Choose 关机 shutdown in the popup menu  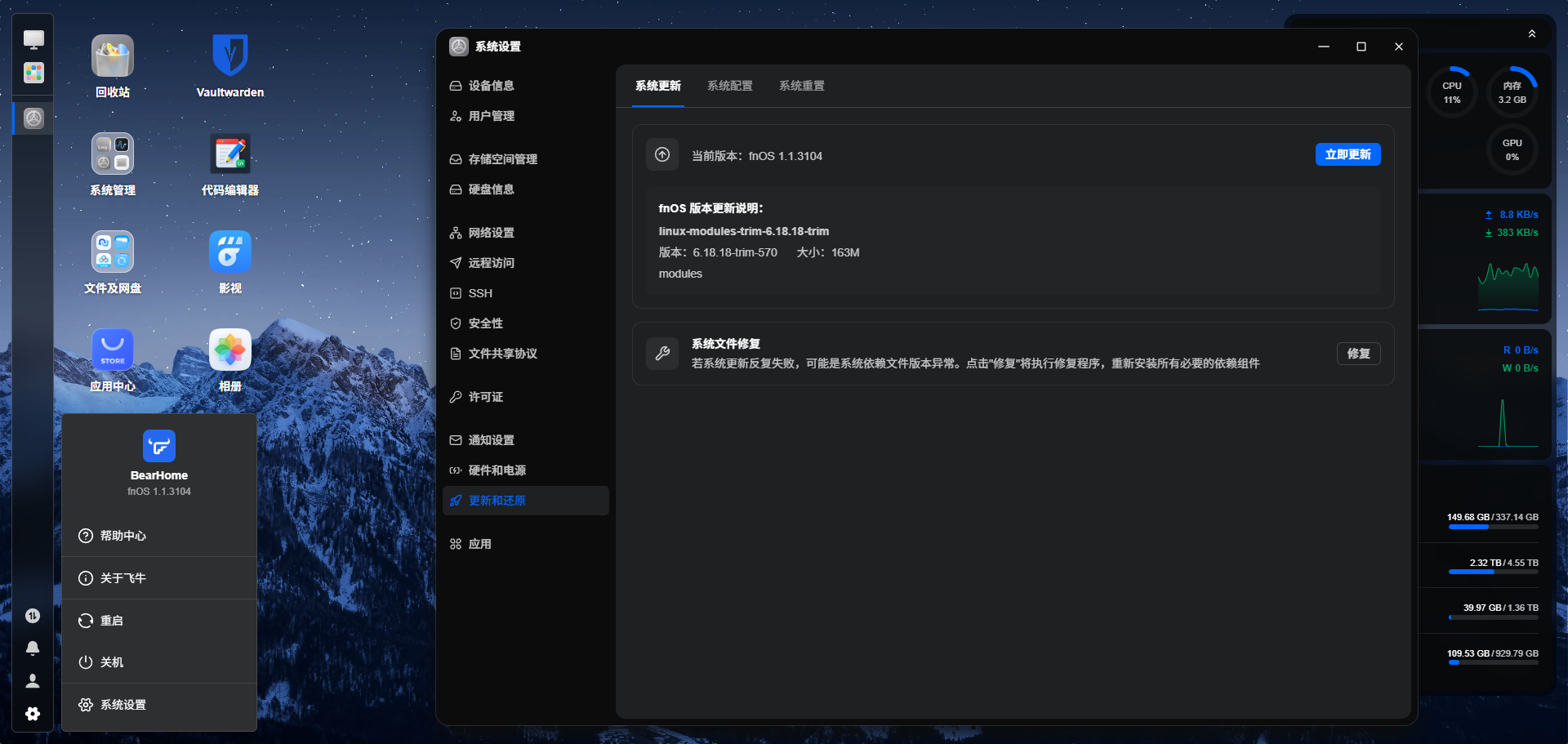159,662
